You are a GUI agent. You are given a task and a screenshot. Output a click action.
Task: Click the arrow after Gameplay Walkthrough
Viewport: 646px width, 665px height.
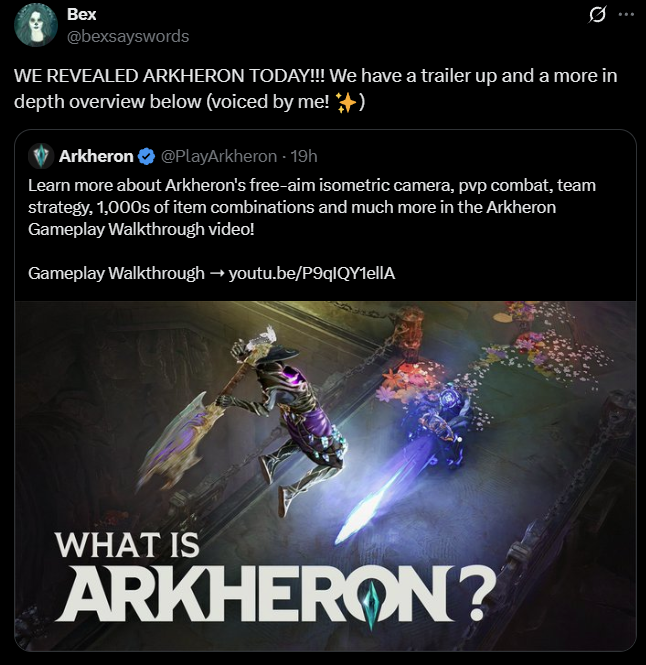point(217,274)
